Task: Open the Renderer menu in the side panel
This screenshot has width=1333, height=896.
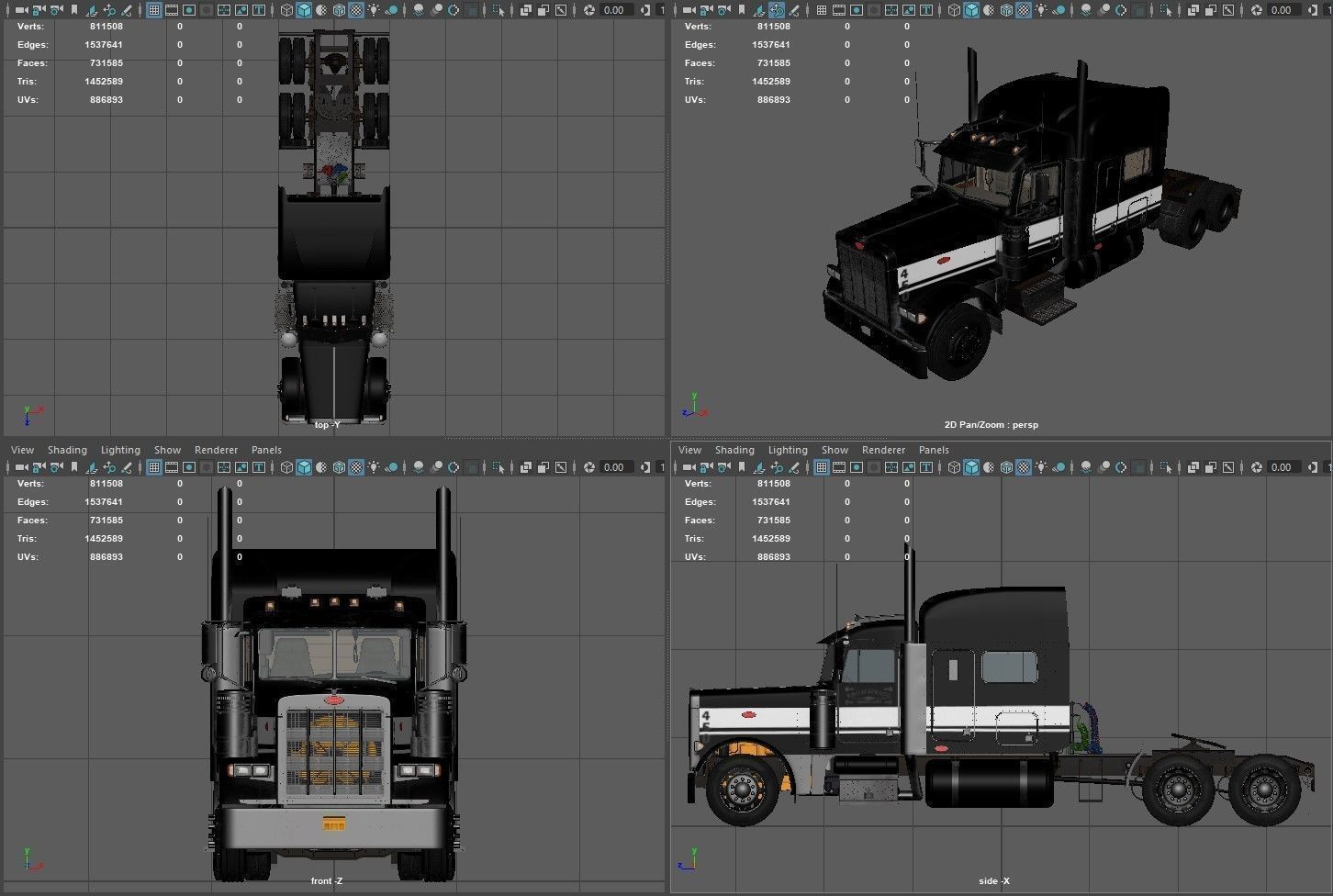Action: (883, 450)
